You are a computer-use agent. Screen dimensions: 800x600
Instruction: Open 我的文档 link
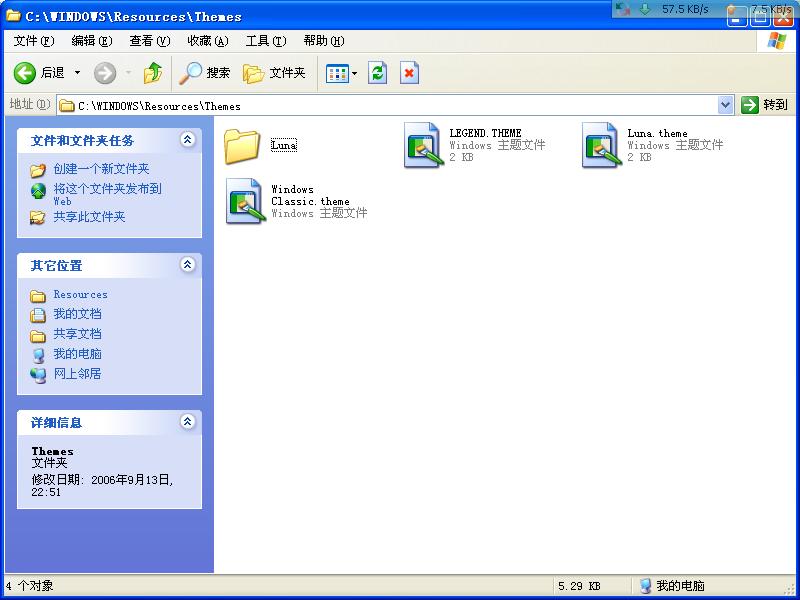[x=78, y=314]
